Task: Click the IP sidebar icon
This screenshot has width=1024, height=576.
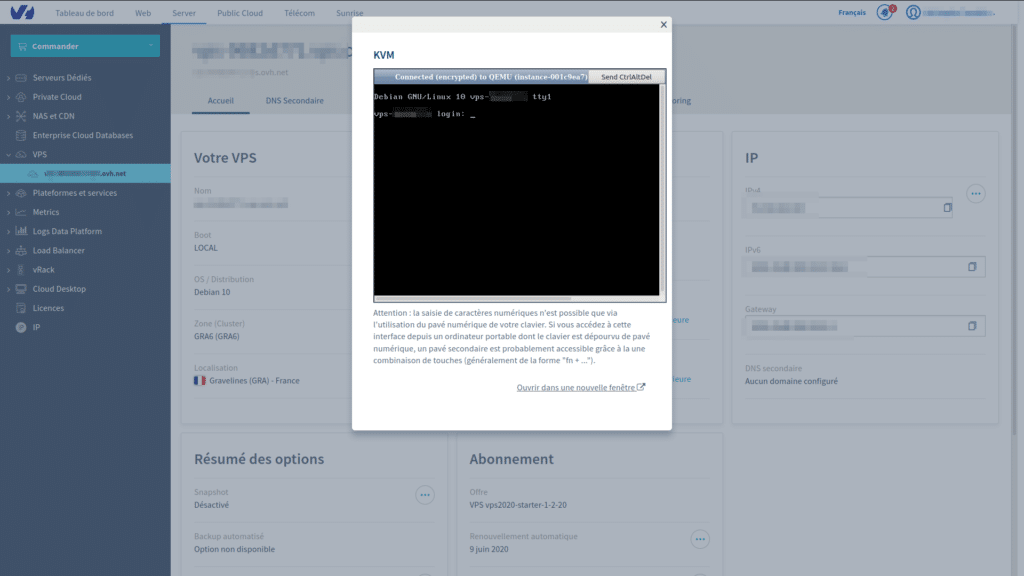Action: [21, 327]
